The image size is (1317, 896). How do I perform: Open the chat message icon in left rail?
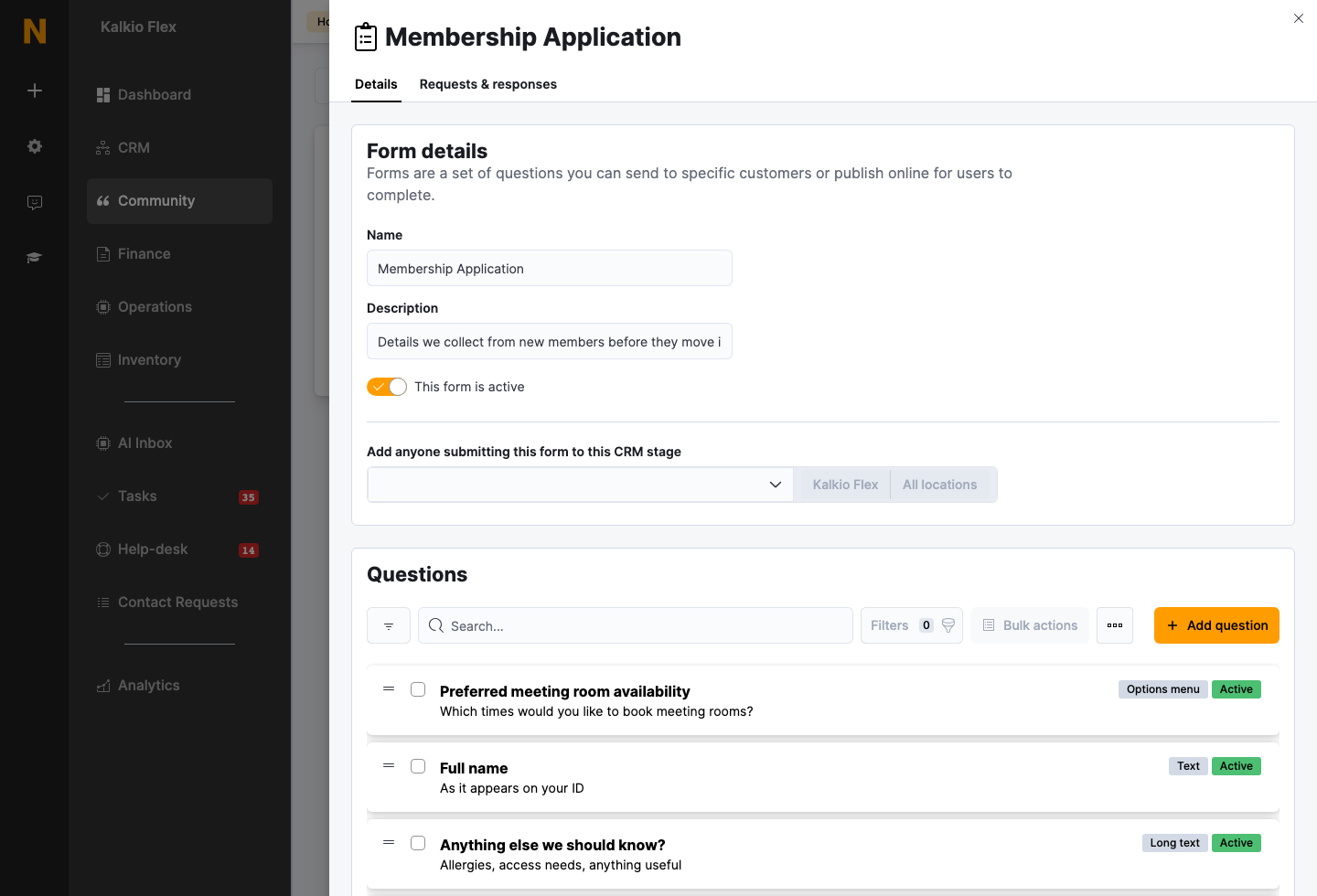pos(35,202)
